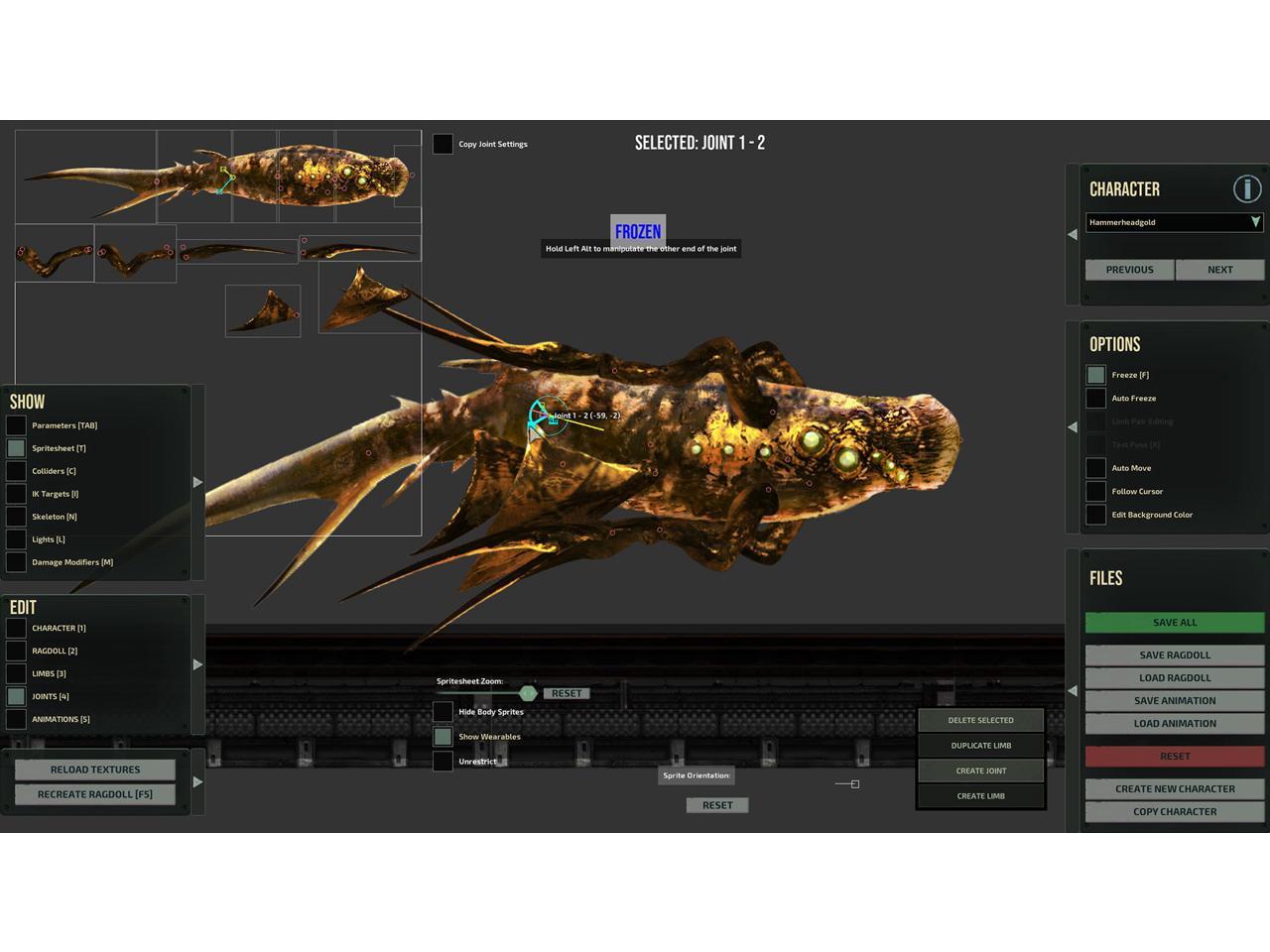The image size is (1270, 952).
Task: Disable the Freeze [F] checkbox
Action: [1095, 375]
